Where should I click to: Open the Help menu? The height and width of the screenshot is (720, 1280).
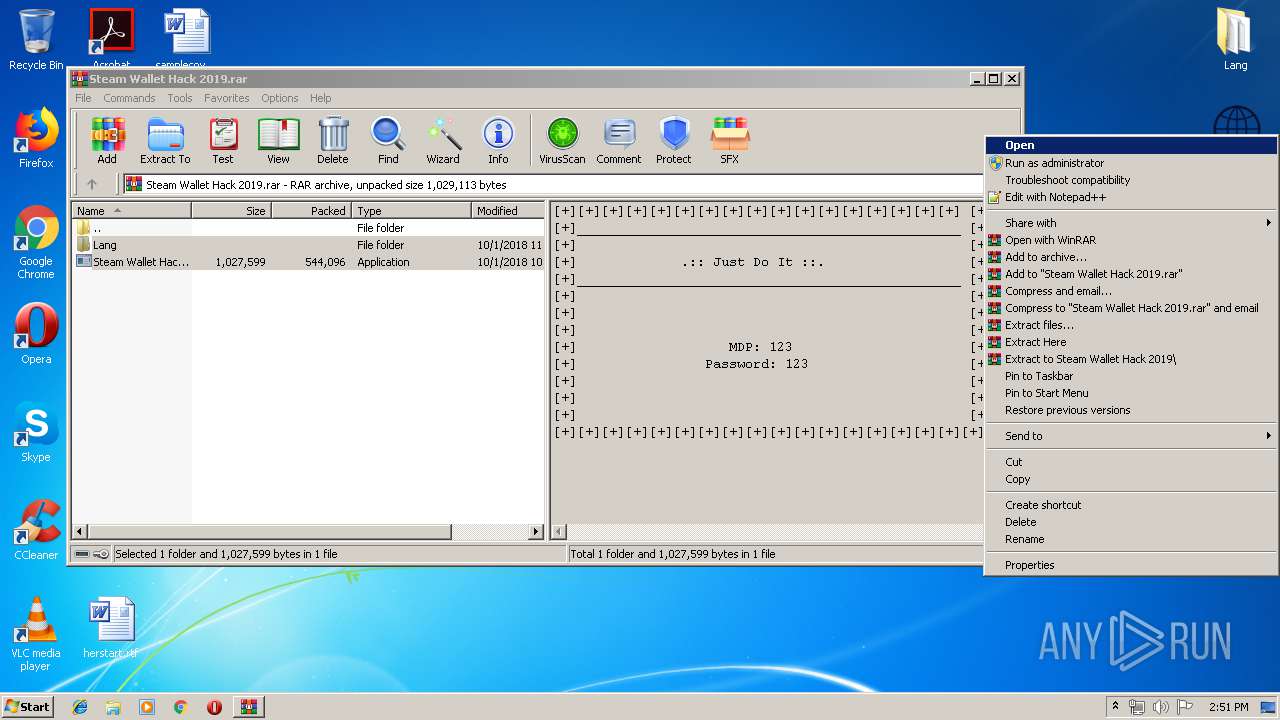320,98
